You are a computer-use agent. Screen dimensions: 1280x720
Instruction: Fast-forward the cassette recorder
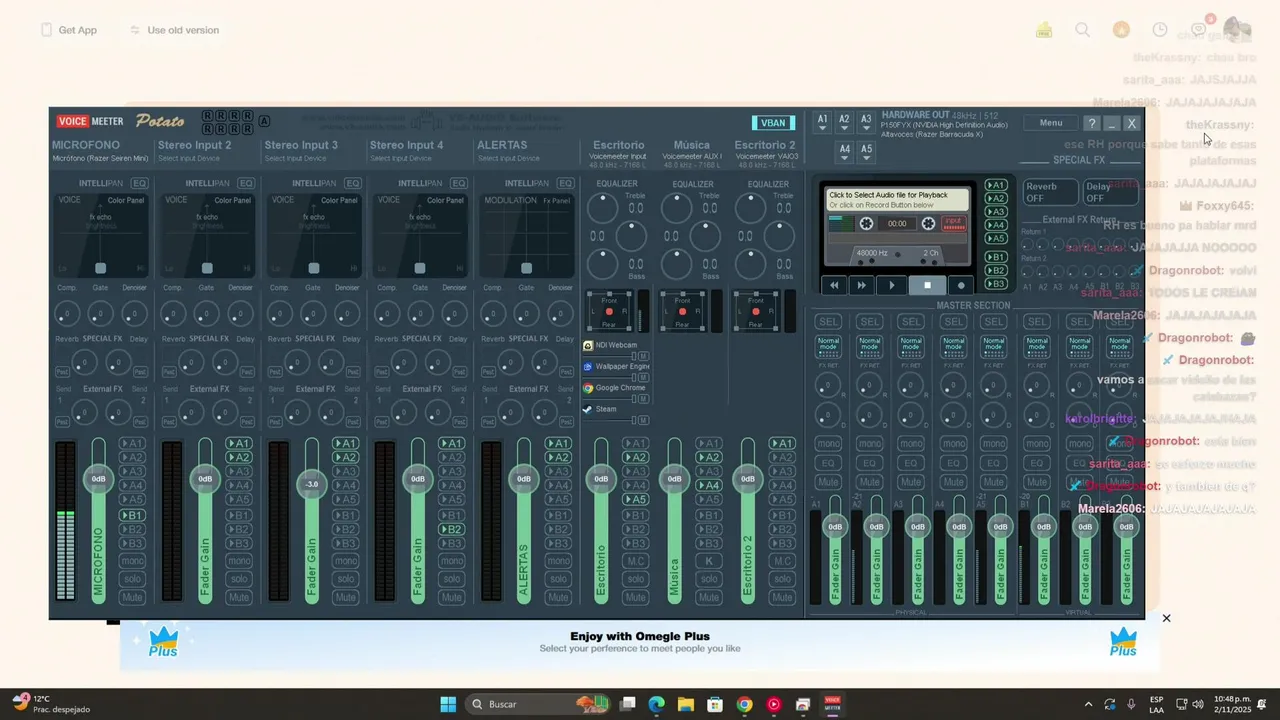[862, 285]
